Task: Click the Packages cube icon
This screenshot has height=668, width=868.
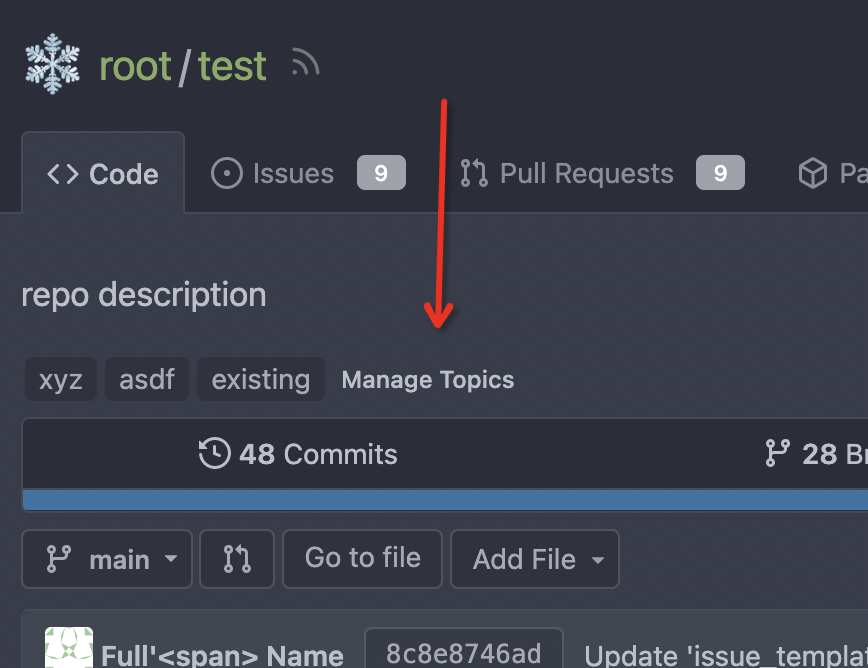Action: [813, 173]
